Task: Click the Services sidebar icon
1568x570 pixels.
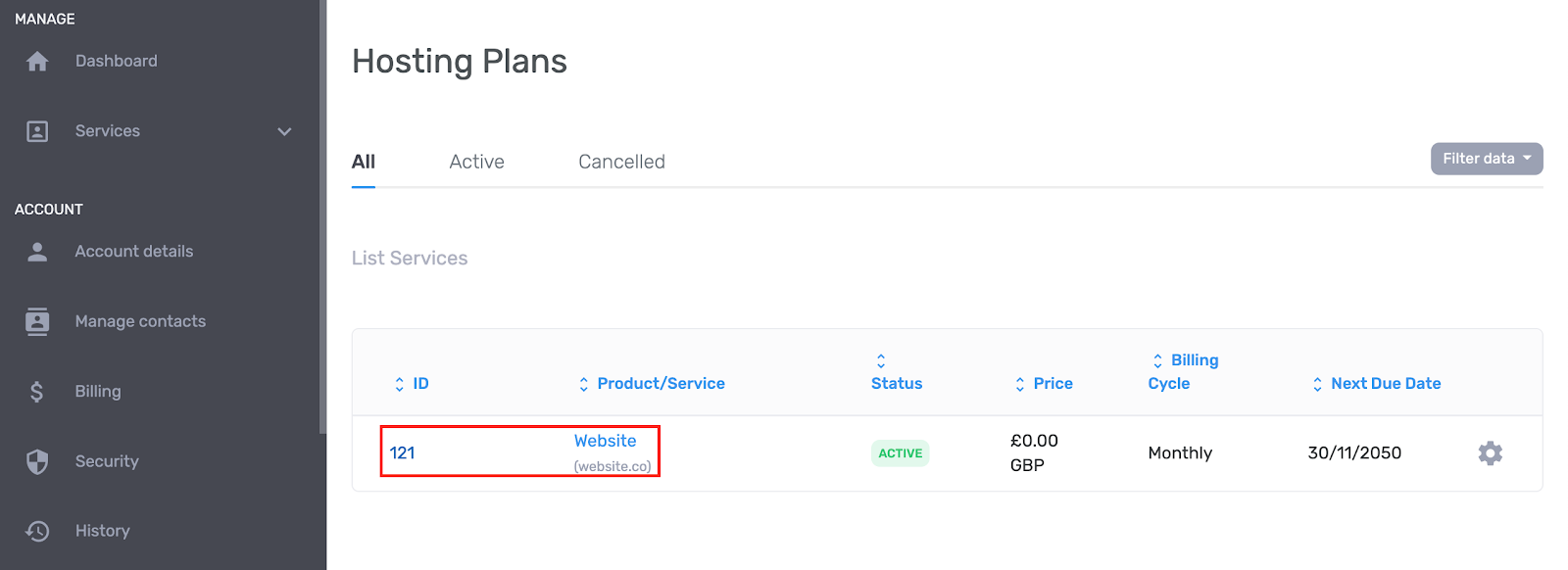Action: coord(37,131)
